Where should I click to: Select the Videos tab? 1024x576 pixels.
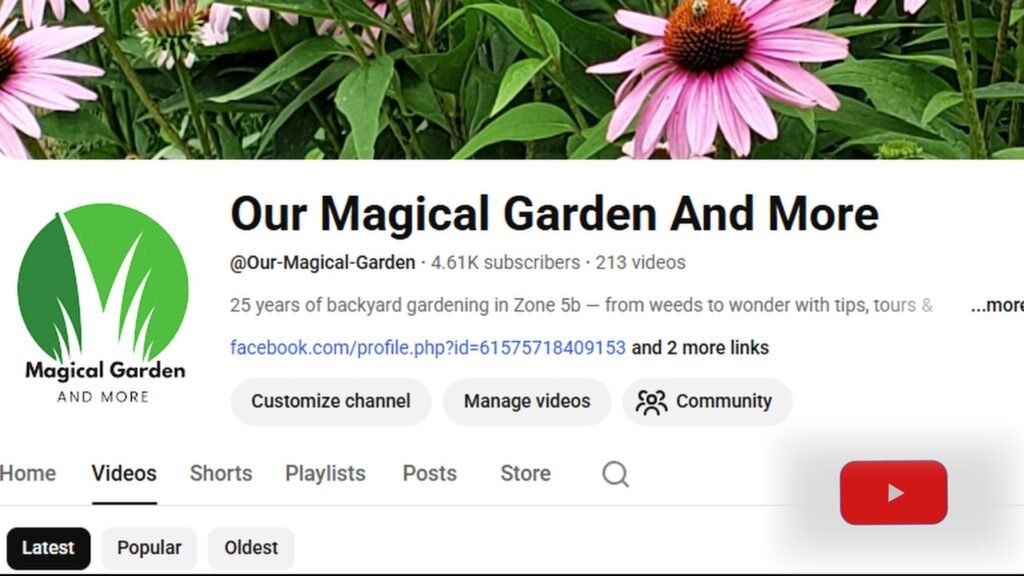pyautogui.click(x=124, y=474)
